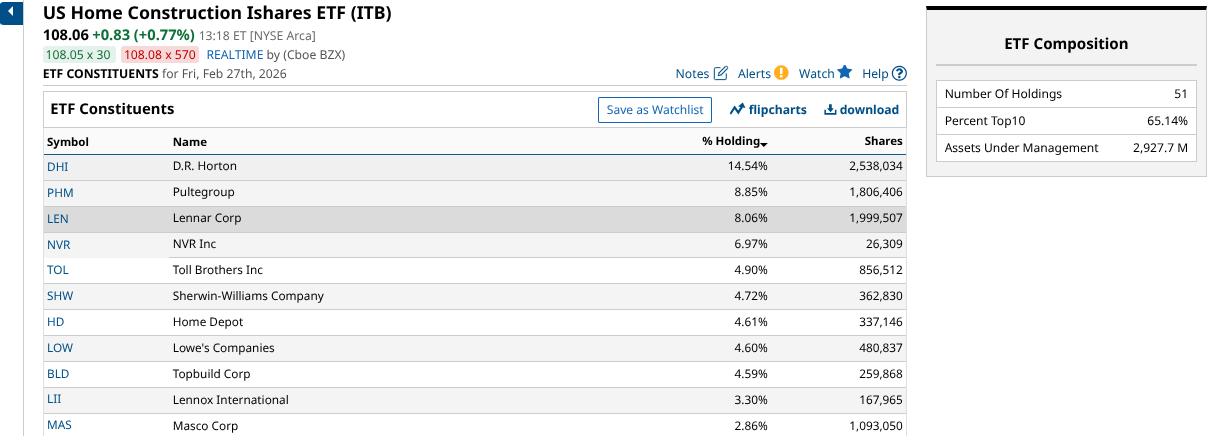
Task: Open the SHW symbol link
Action: [x=60, y=296]
